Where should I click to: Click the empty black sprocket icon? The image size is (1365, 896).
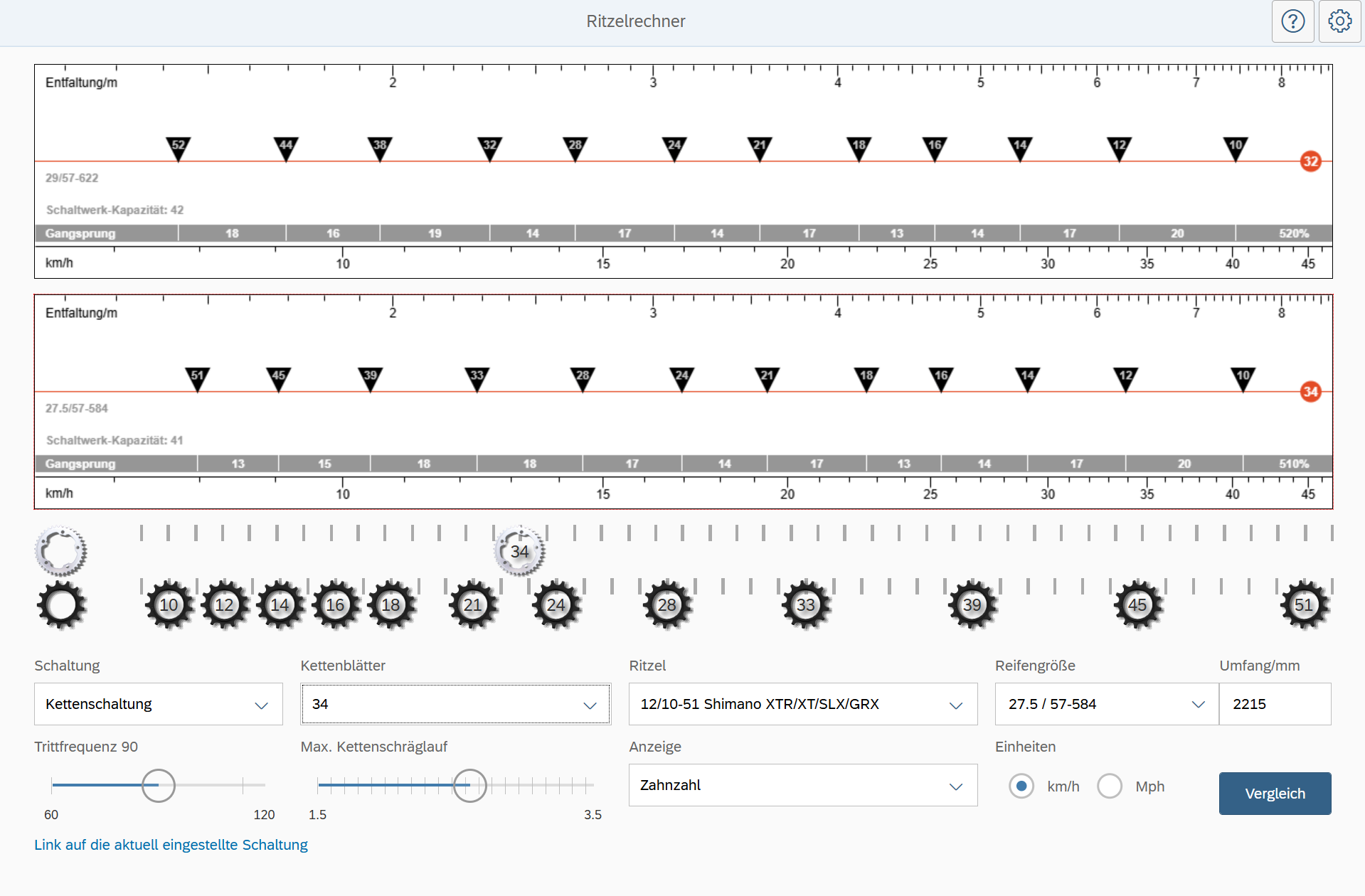61,605
